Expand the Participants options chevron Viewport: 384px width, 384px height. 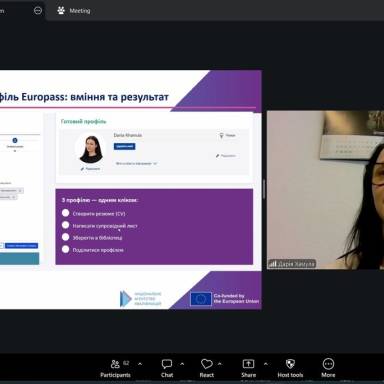[140, 364]
